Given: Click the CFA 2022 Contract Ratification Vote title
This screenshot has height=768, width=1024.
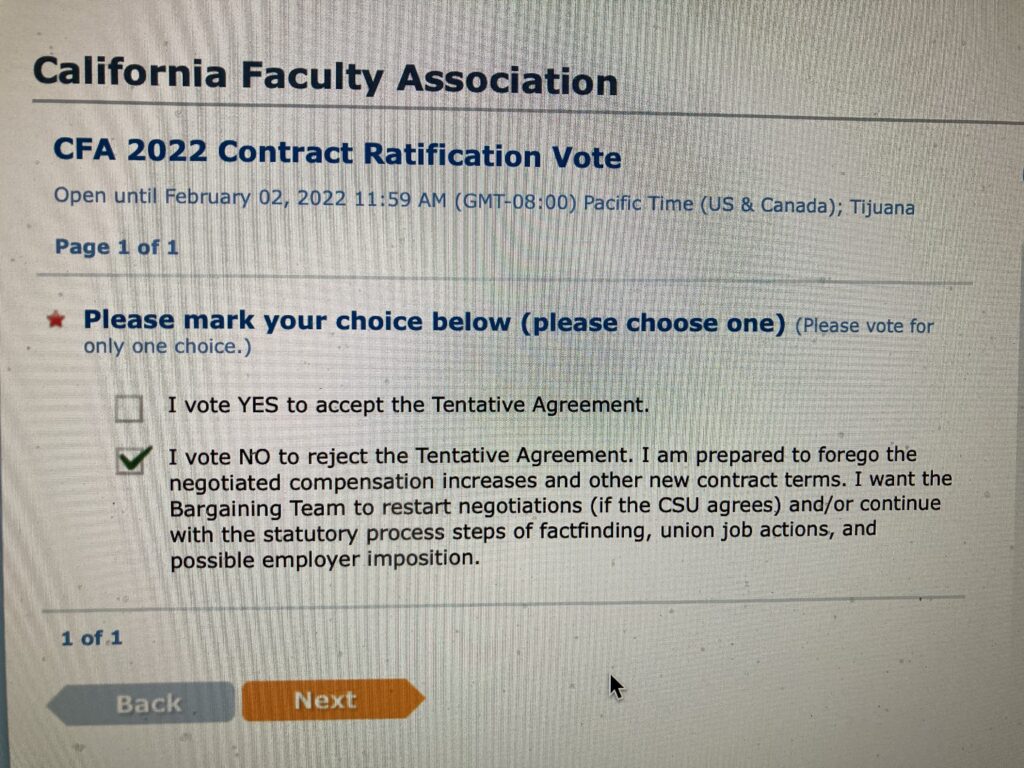Looking at the screenshot, I should [x=337, y=154].
